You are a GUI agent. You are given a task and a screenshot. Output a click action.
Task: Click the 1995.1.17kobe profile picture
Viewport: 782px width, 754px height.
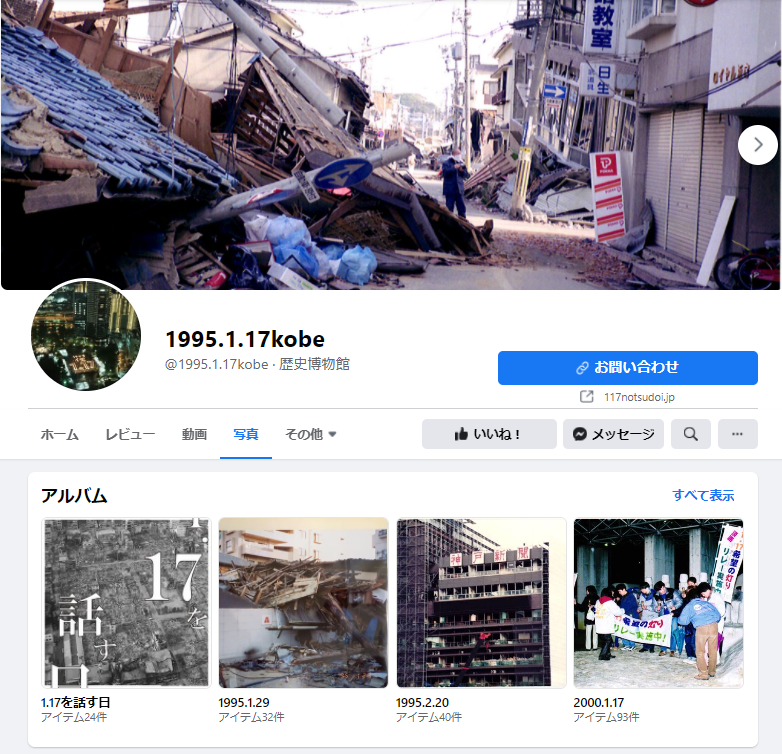(x=86, y=336)
